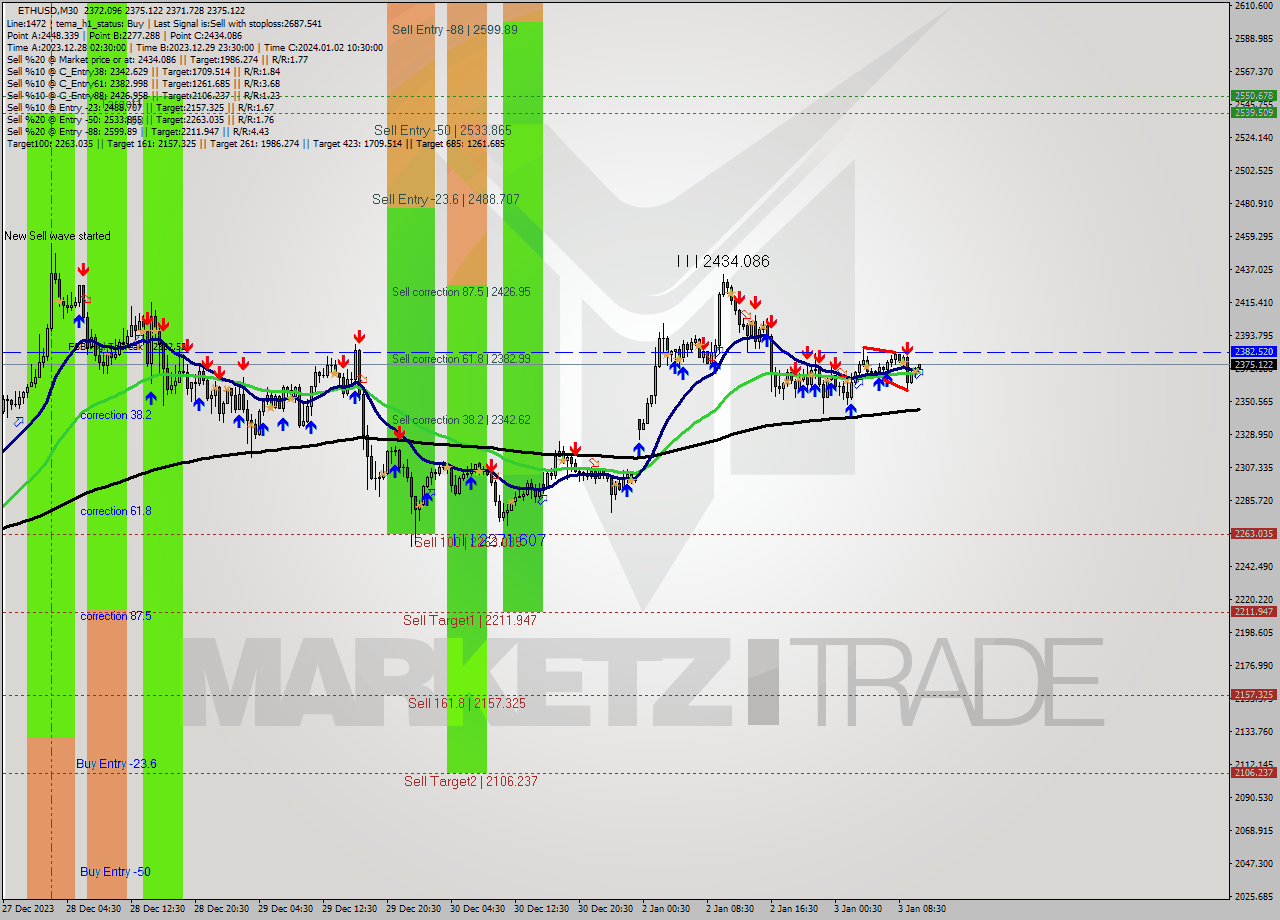Select the 'Sell Entry -23.6 | 2488.707' label
The height and width of the screenshot is (920, 1280).
coord(446,199)
